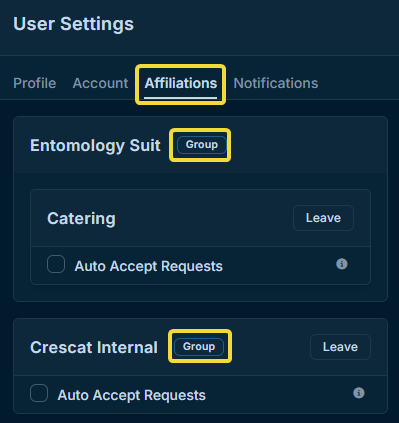The height and width of the screenshot is (423, 399).
Task: Switch to the Profile tab
Action: coord(35,83)
